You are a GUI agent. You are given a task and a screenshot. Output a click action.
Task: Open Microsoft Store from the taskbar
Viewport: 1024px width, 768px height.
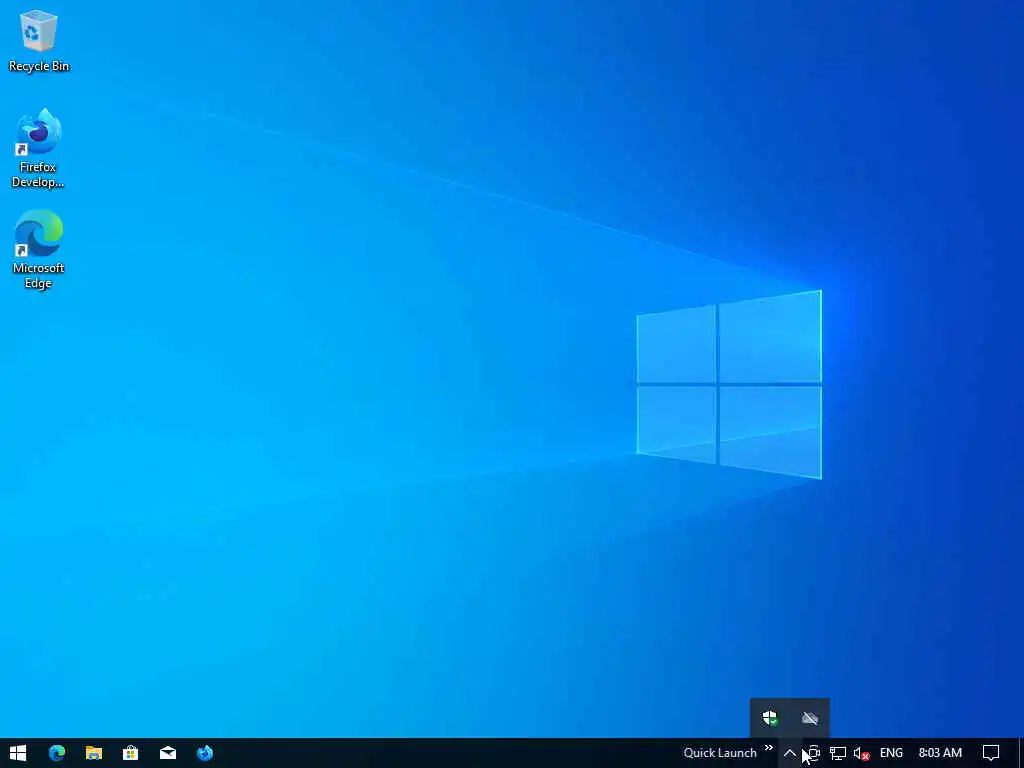tap(131, 753)
